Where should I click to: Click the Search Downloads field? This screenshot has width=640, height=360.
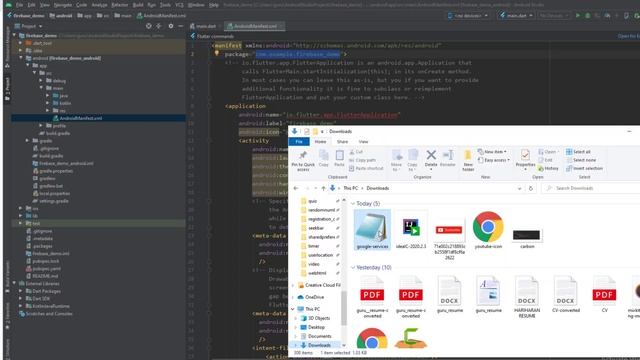tap(592, 188)
